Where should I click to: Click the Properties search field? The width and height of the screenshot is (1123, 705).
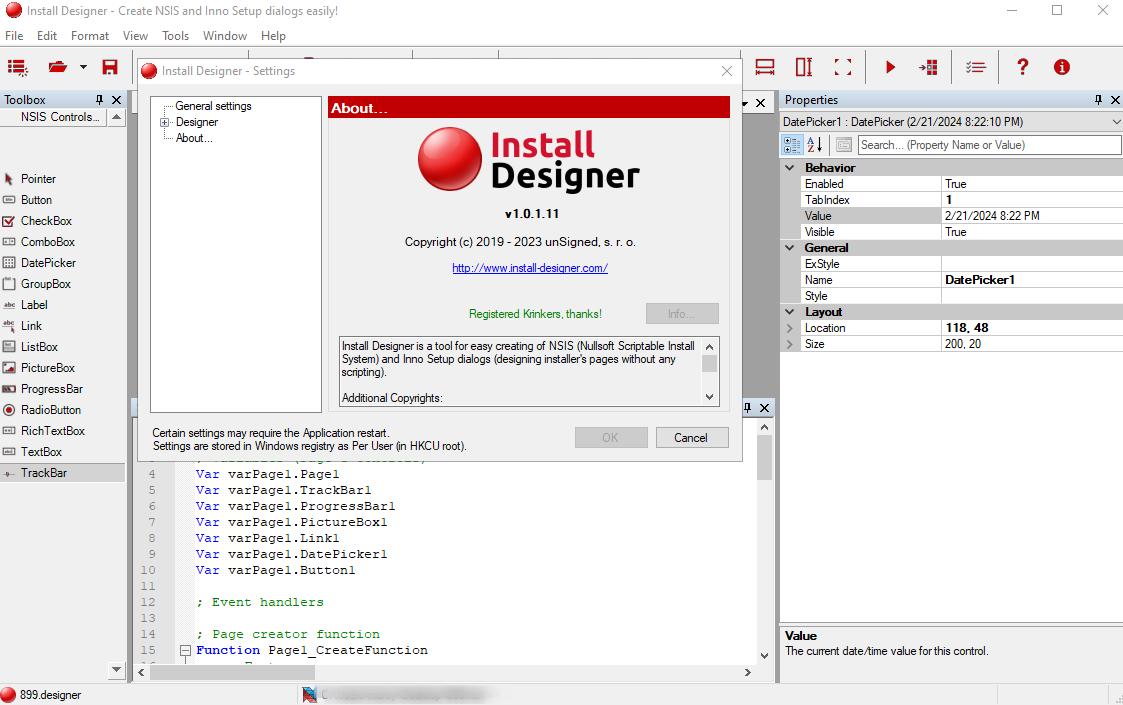click(989, 145)
